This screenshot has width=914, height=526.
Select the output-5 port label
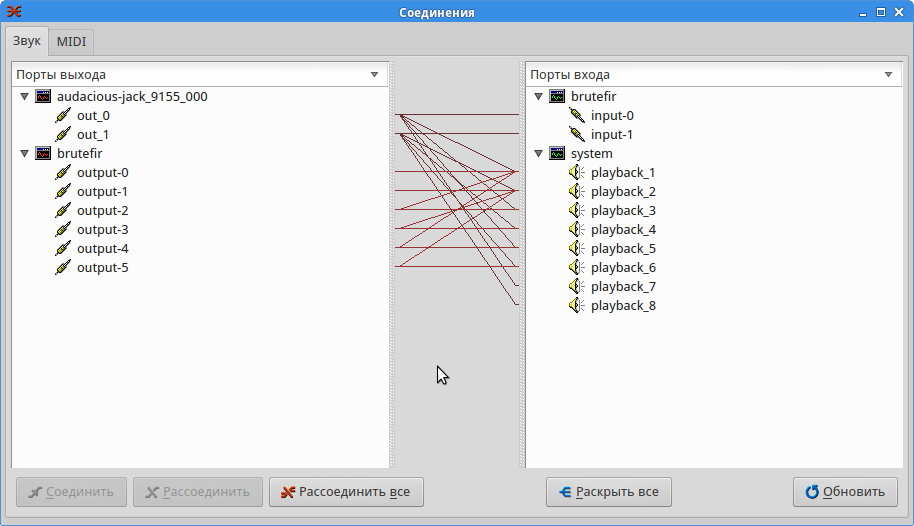(103, 268)
